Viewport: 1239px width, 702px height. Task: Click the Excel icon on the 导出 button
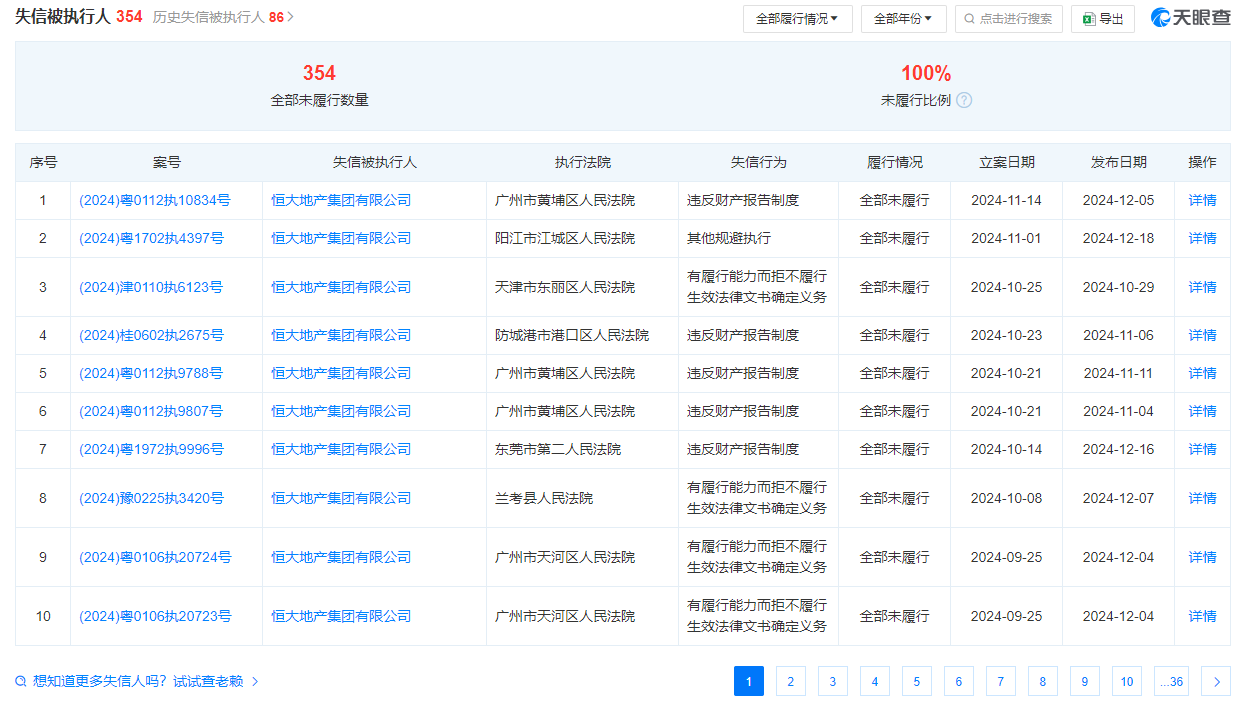pos(1088,19)
